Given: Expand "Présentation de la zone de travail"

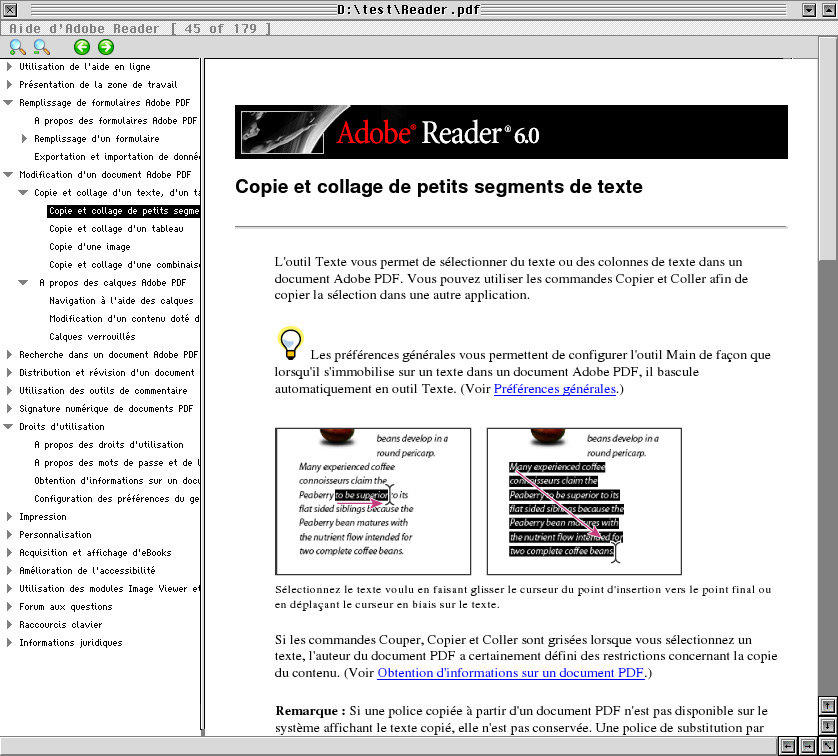Looking at the screenshot, I should pyautogui.click(x=9, y=84).
